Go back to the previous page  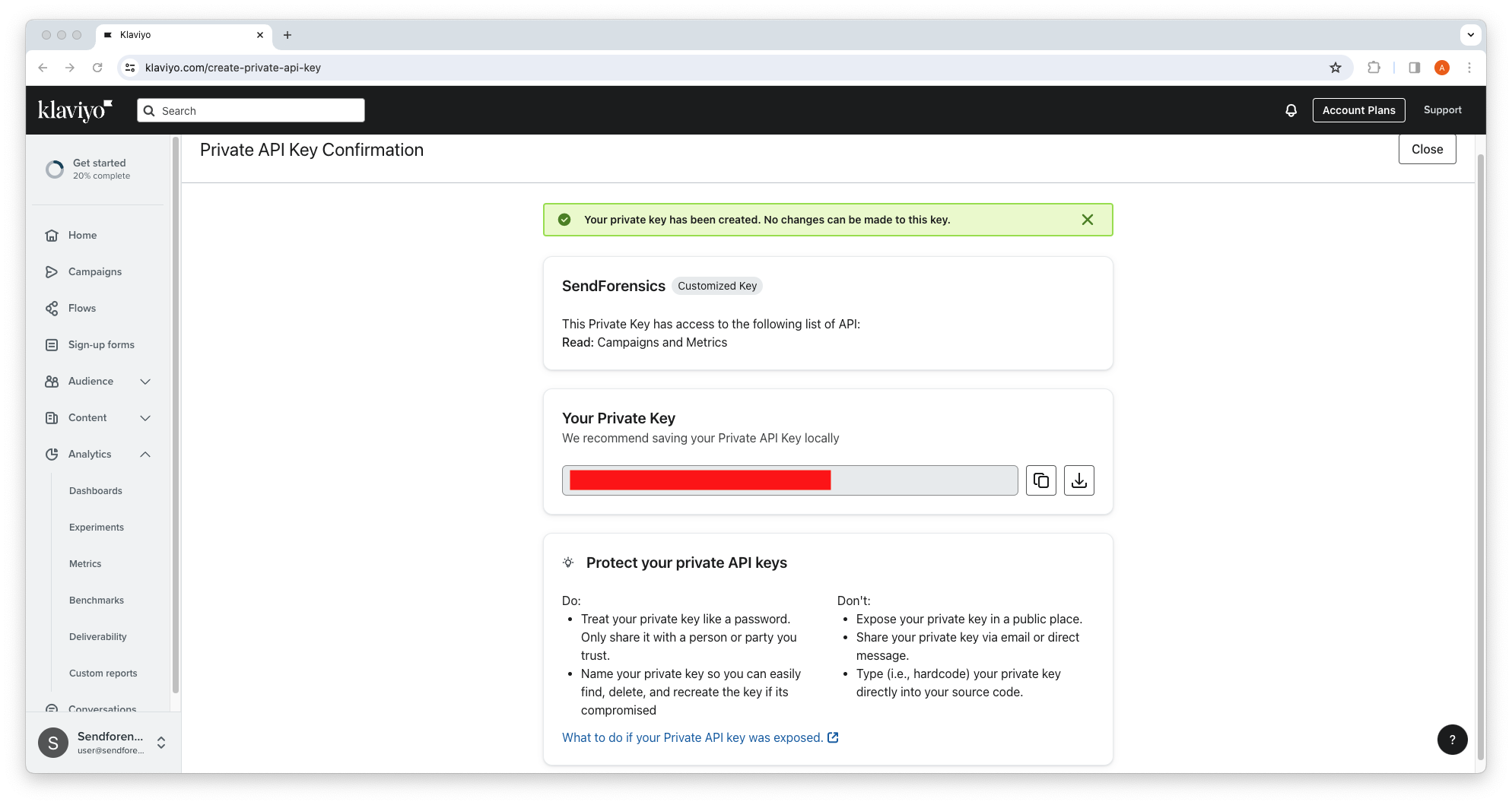coord(43,68)
